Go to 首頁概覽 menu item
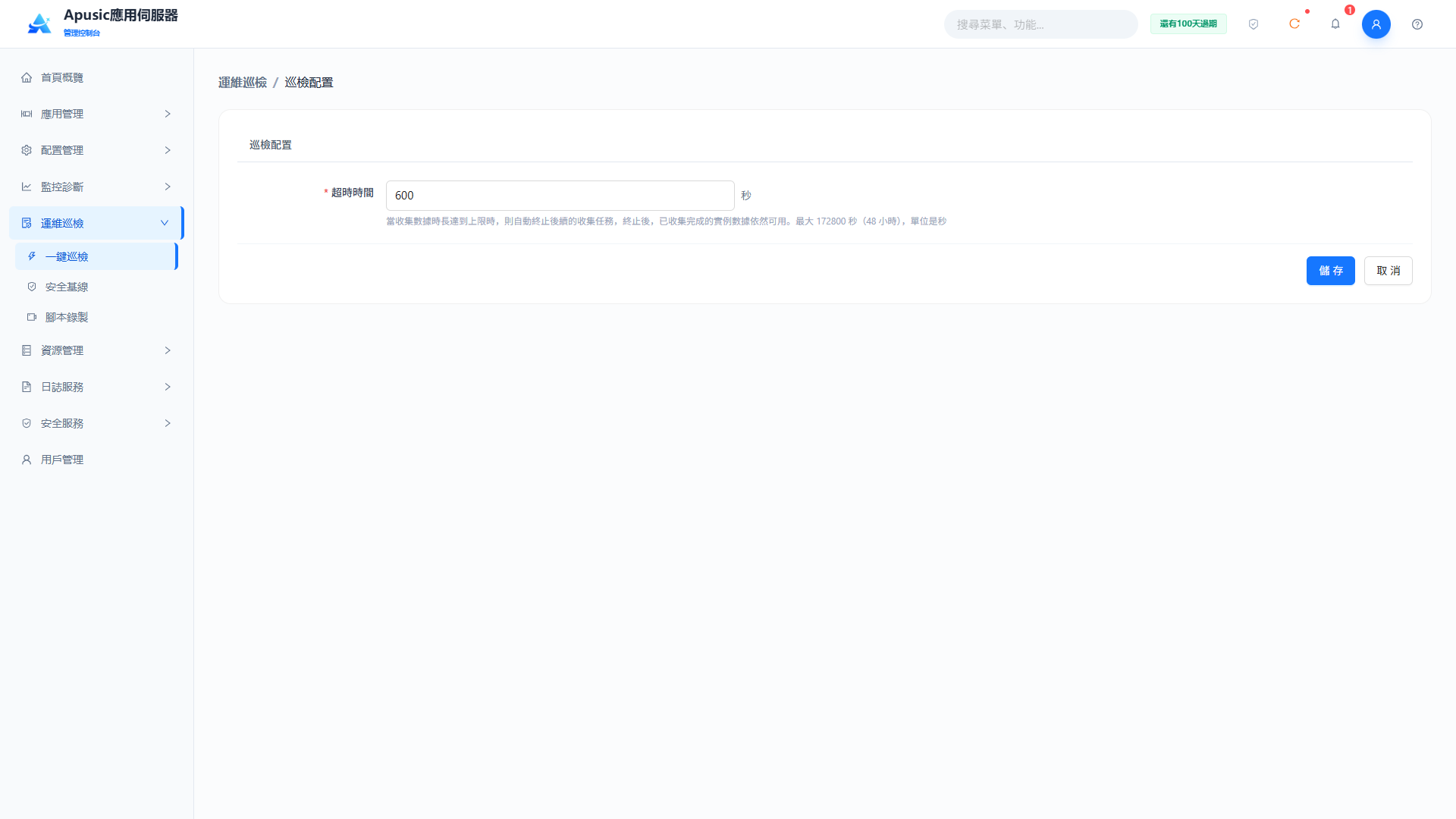 tap(96, 77)
